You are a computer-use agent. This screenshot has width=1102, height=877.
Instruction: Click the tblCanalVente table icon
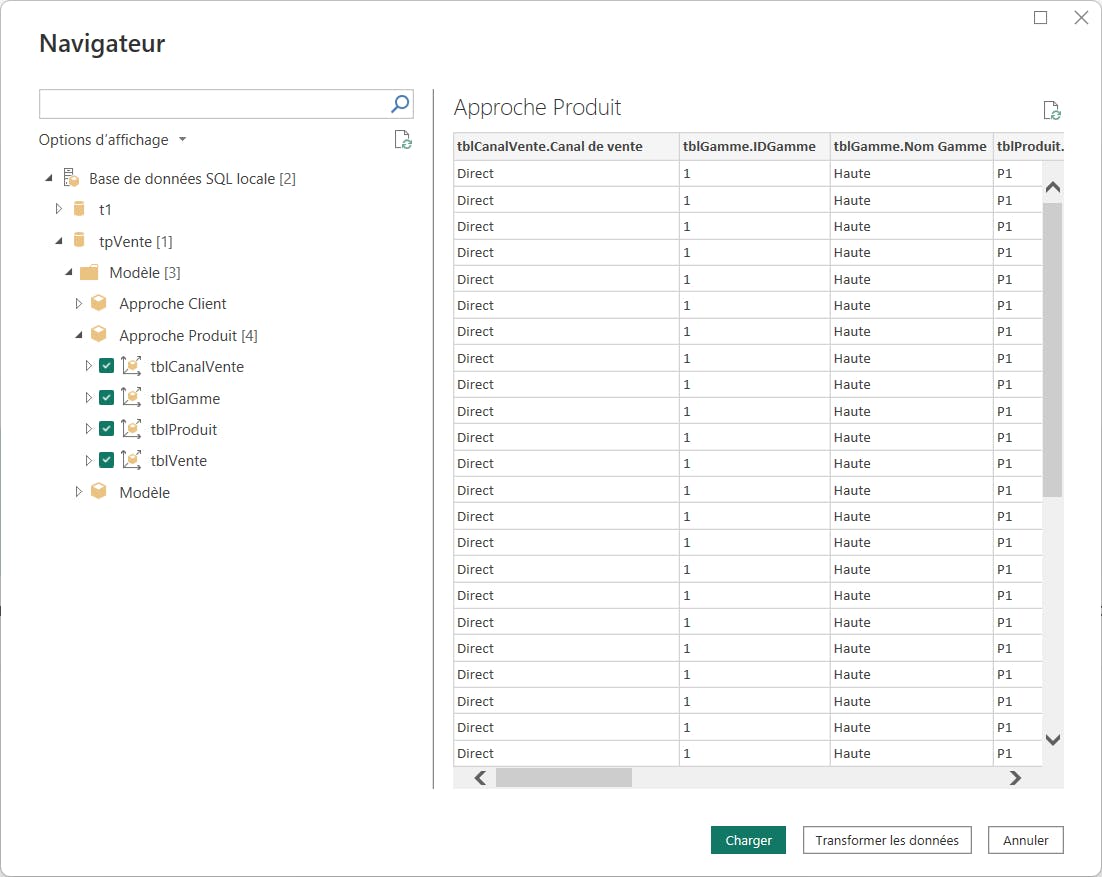click(x=131, y=365)
